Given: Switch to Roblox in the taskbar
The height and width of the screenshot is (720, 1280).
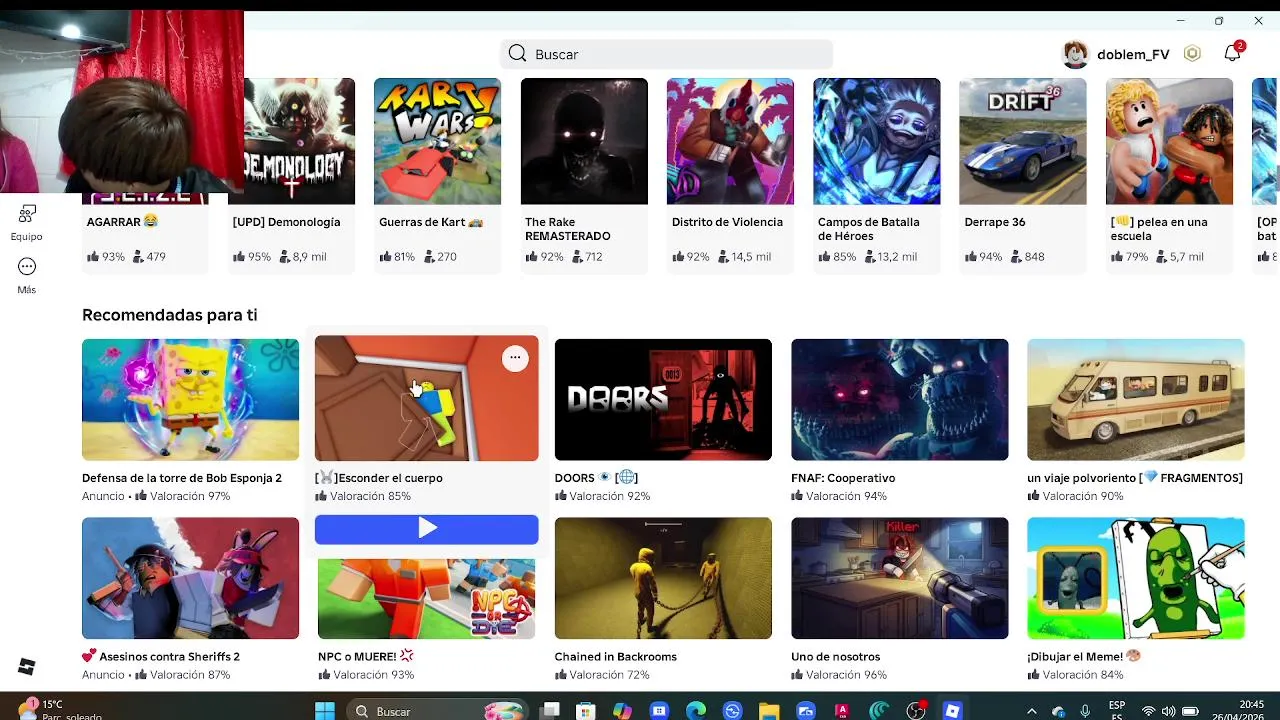Looking at the screenshot, I should [952, 711].
